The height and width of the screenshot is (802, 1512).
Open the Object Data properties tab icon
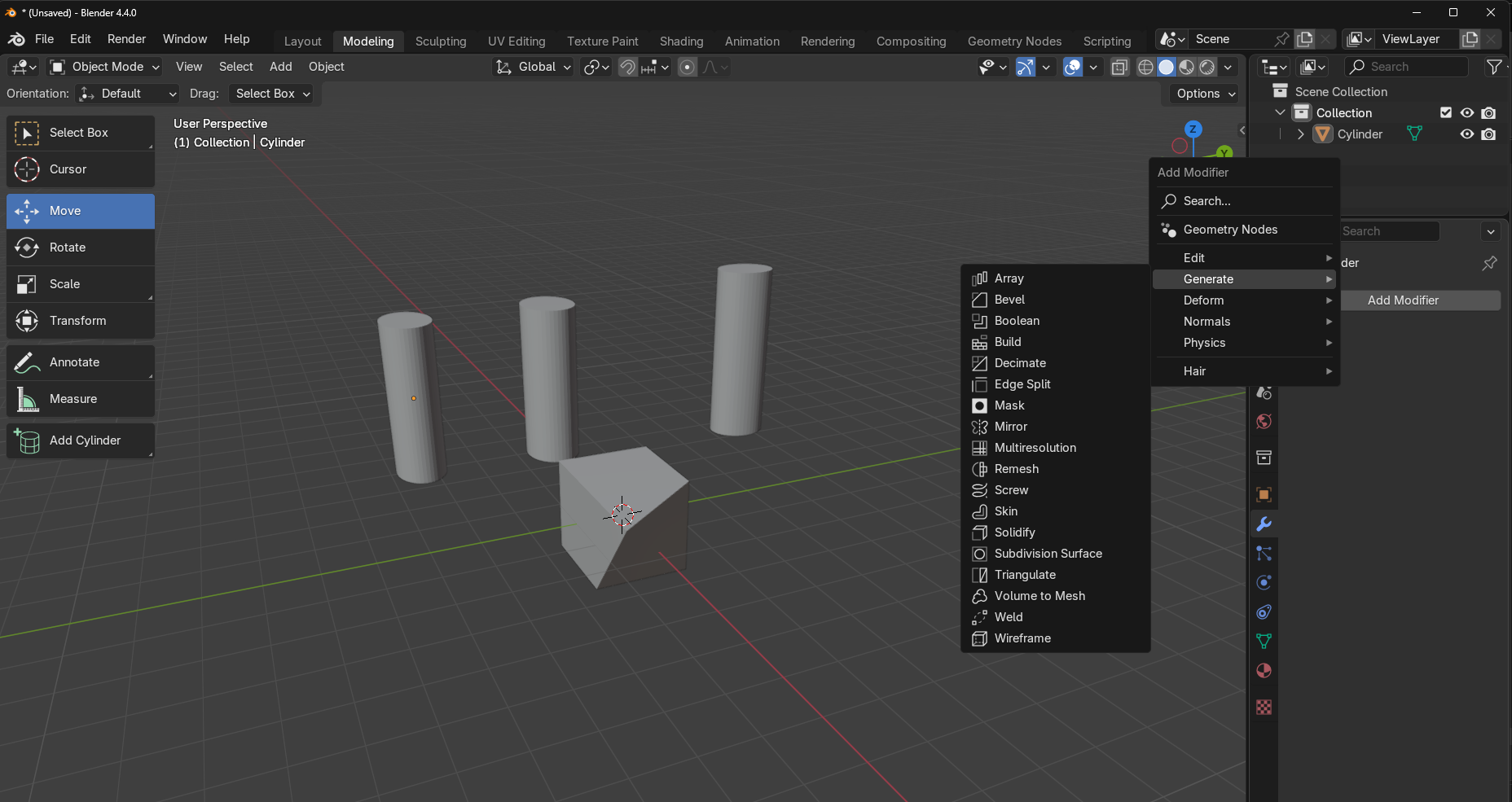coord(1264,642)
